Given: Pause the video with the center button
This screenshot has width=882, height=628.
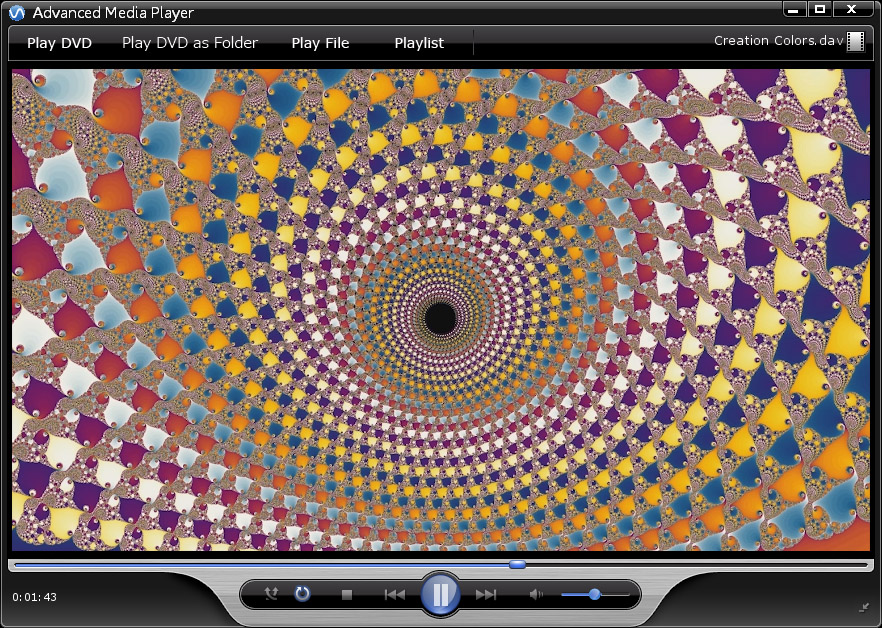Looking at the screenshot, I should coord(440,594).
